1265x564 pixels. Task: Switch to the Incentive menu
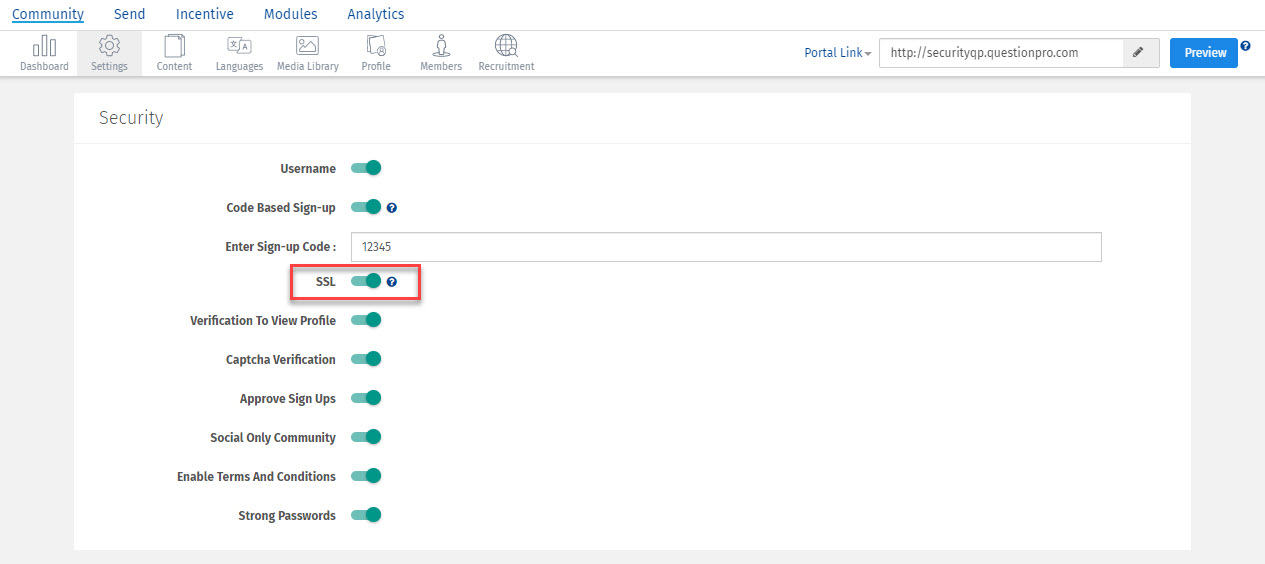coord(204,14)
